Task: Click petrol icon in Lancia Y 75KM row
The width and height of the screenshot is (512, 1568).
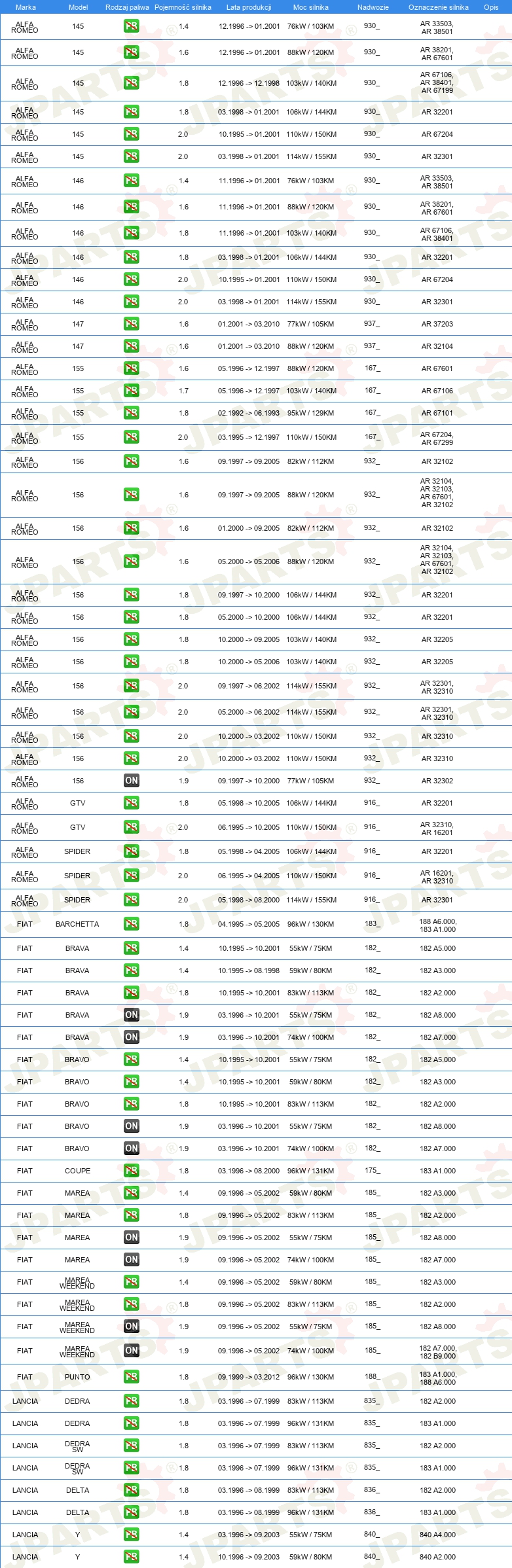Action: pyautogui.click(x=131, y=1535)
